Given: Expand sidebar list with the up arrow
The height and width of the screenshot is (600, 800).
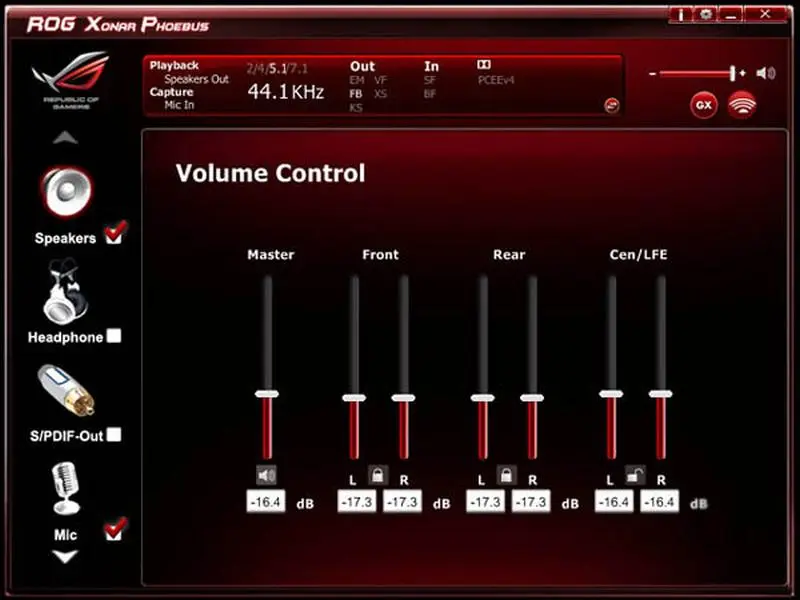Looking at the screenshot, I should click(x=66, y=138).
